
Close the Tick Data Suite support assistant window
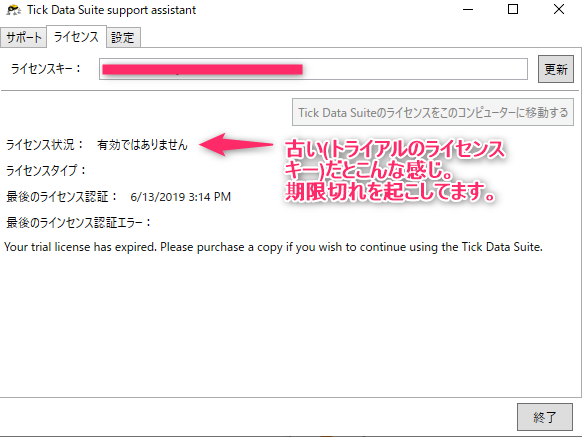(559, 10)
